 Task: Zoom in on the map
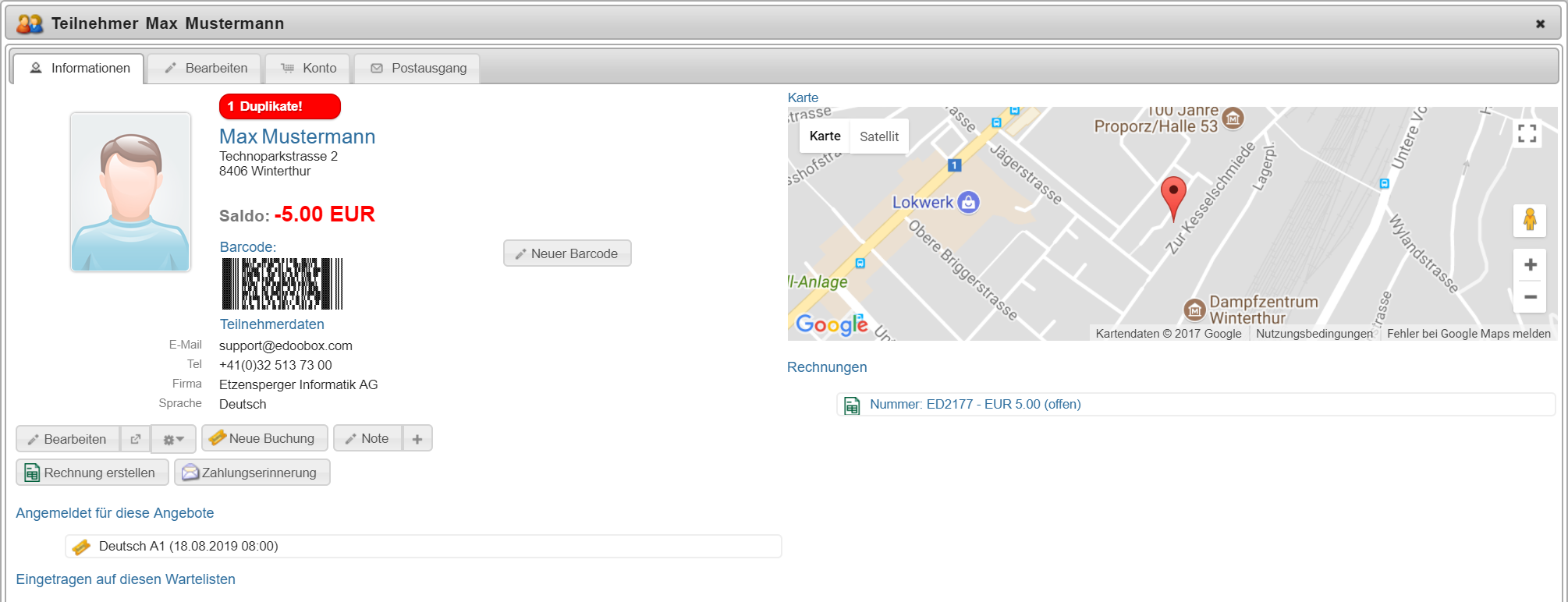pyautogui.click(x=1530, y=265)
